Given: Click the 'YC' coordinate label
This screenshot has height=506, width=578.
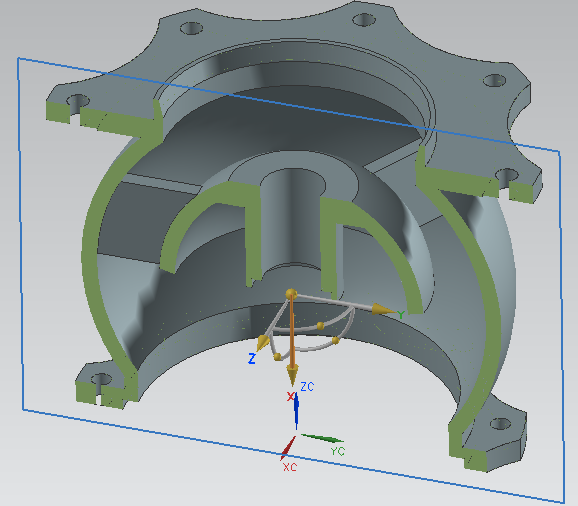Looking at the screenshot, I should [337, 451].
